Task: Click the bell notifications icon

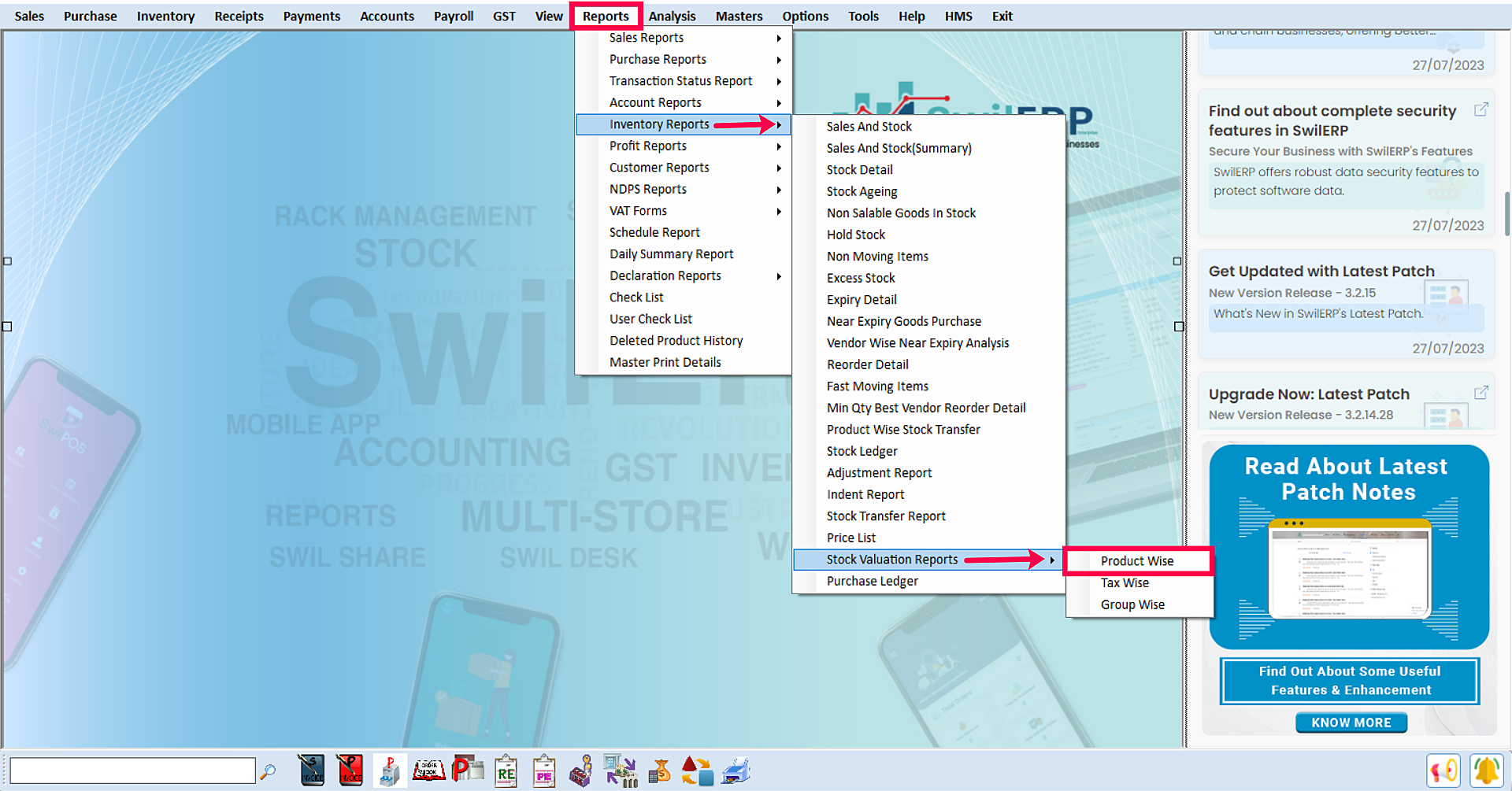Action: (x=1486, y=771)
